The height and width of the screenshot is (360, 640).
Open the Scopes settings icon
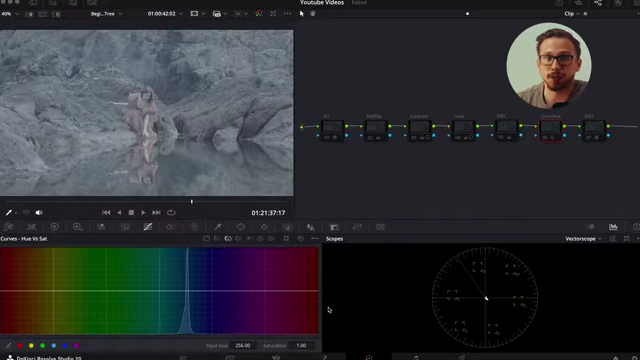[x=612, y=239]
